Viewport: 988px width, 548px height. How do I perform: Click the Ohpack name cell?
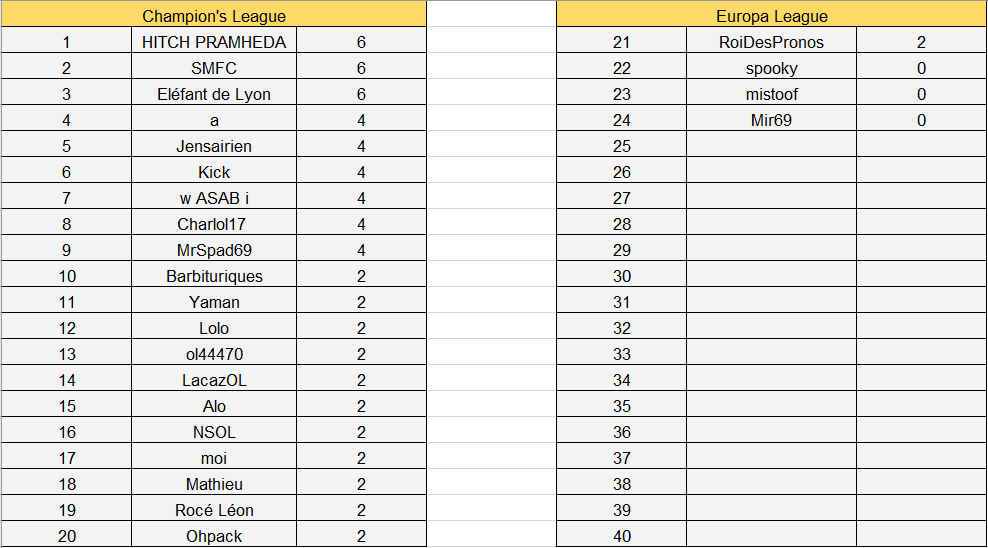(x=214, y=536)
